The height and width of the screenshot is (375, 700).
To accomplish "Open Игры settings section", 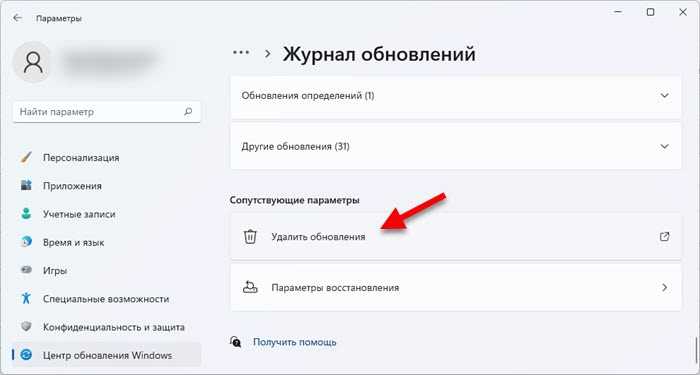I will click(x=107, y=271).
